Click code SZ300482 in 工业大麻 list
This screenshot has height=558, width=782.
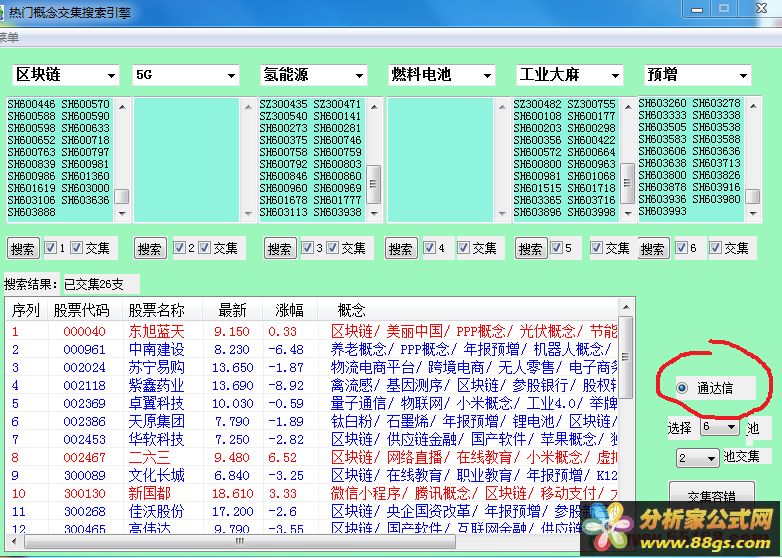(x=538, y=104)
